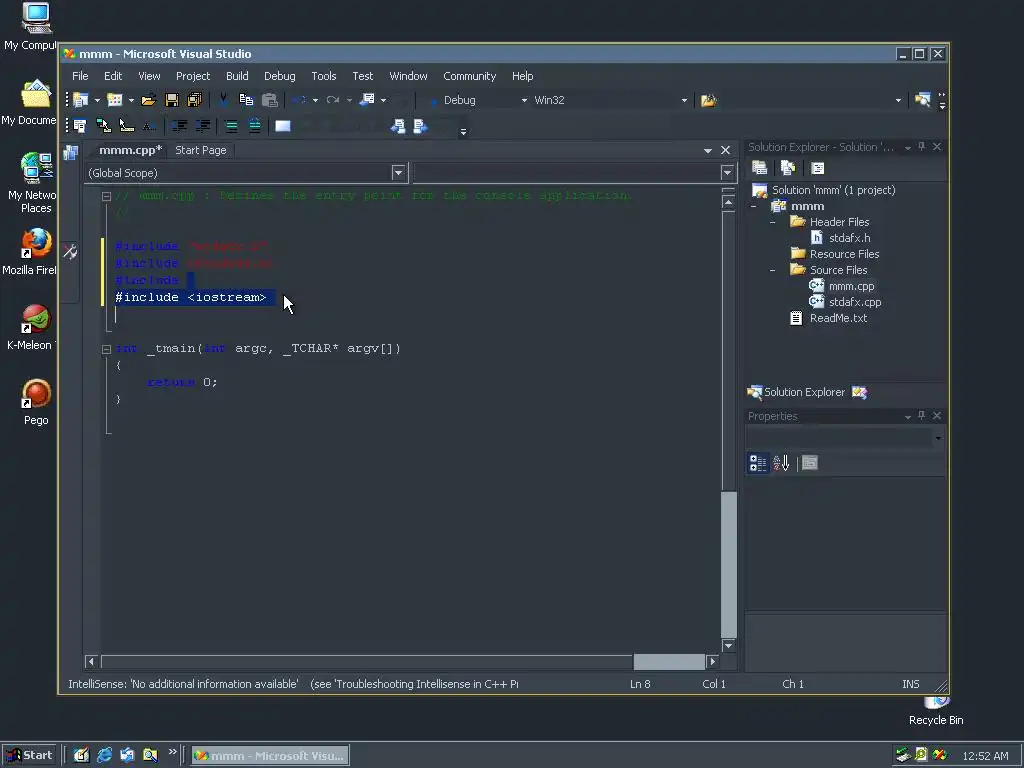Switch Properties panel to Alphabetical sort
This screenshot has width=1024, height=768.
781,463
